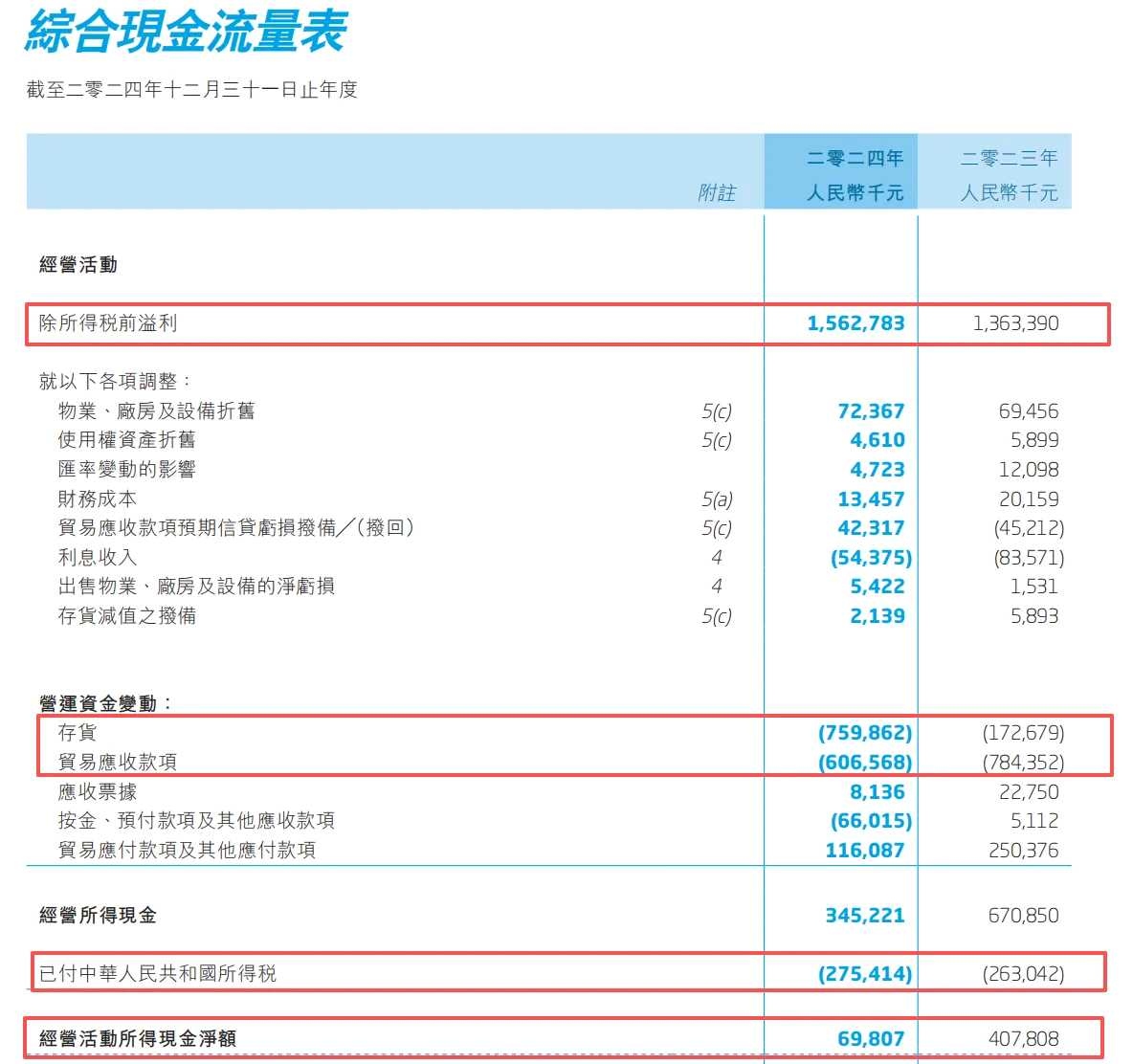Click the row label 已付中華人民共和國所得稅

click(x=158, y=974)
